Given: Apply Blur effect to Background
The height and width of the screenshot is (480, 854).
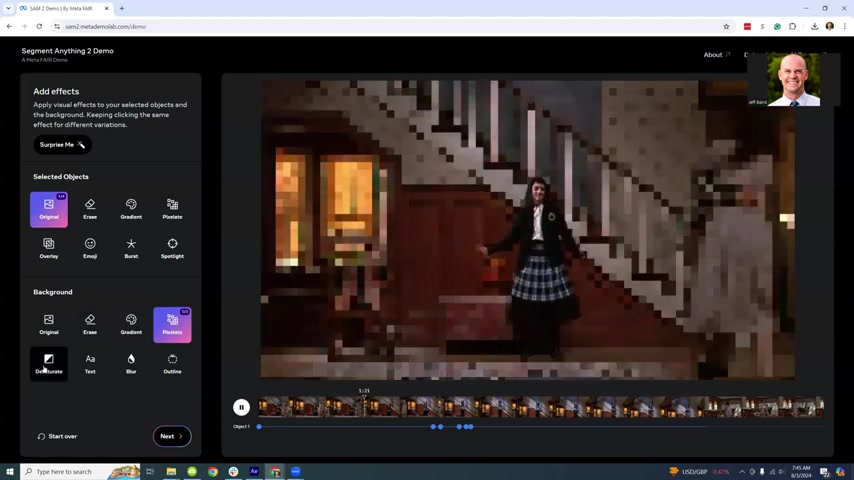Looking at the screenshot, I should click(x=131, y=364).
